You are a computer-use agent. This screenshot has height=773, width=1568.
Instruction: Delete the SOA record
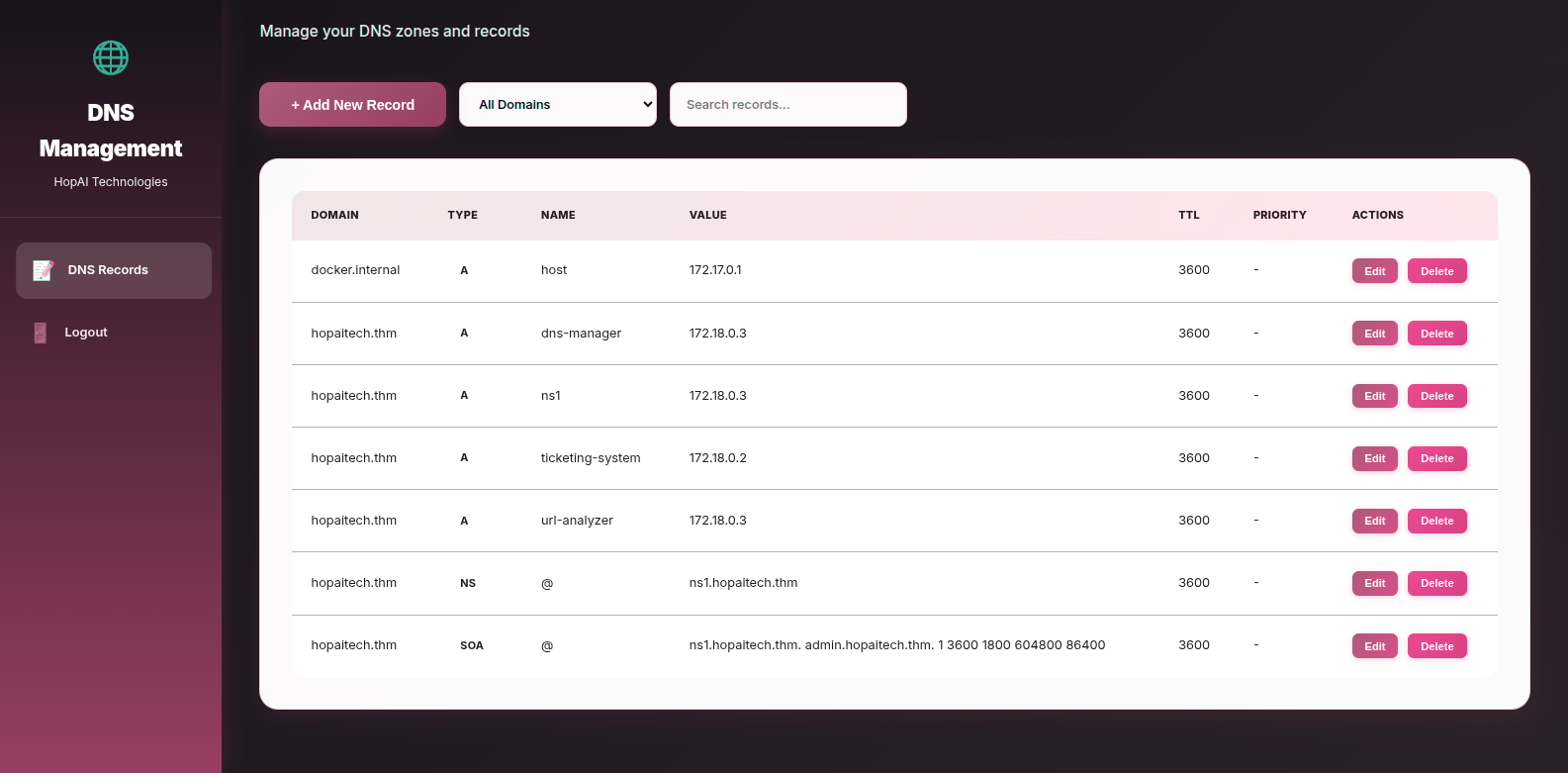1436,646
